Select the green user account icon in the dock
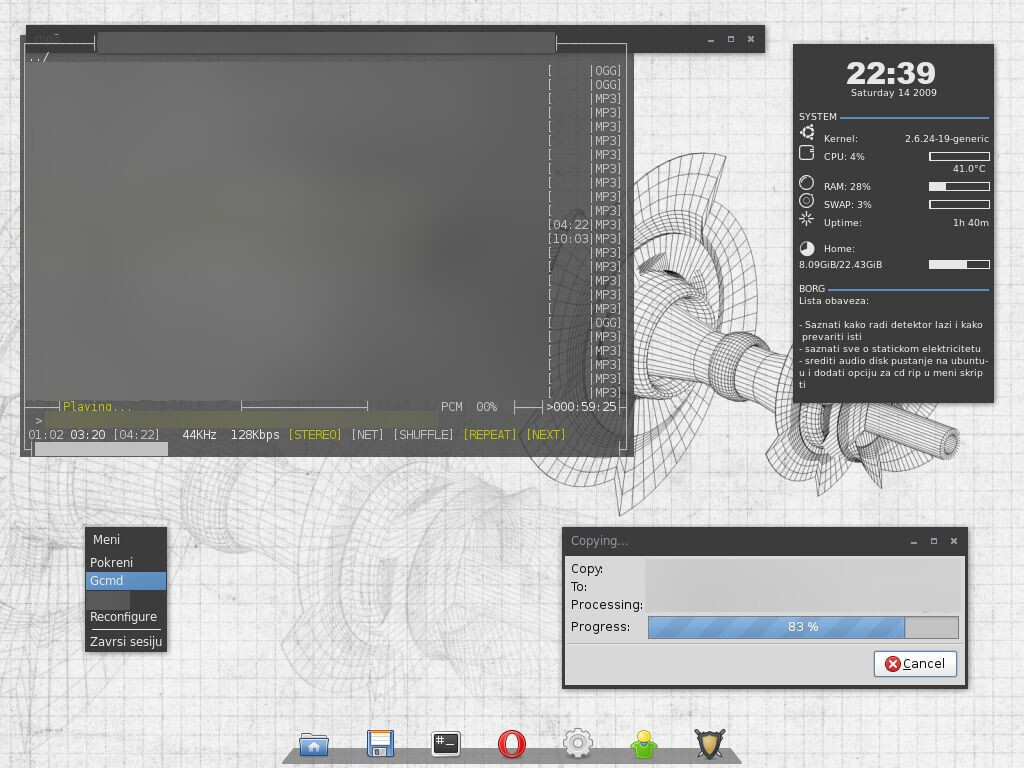This screenshot has height=768, width=1024. [643, 743]
